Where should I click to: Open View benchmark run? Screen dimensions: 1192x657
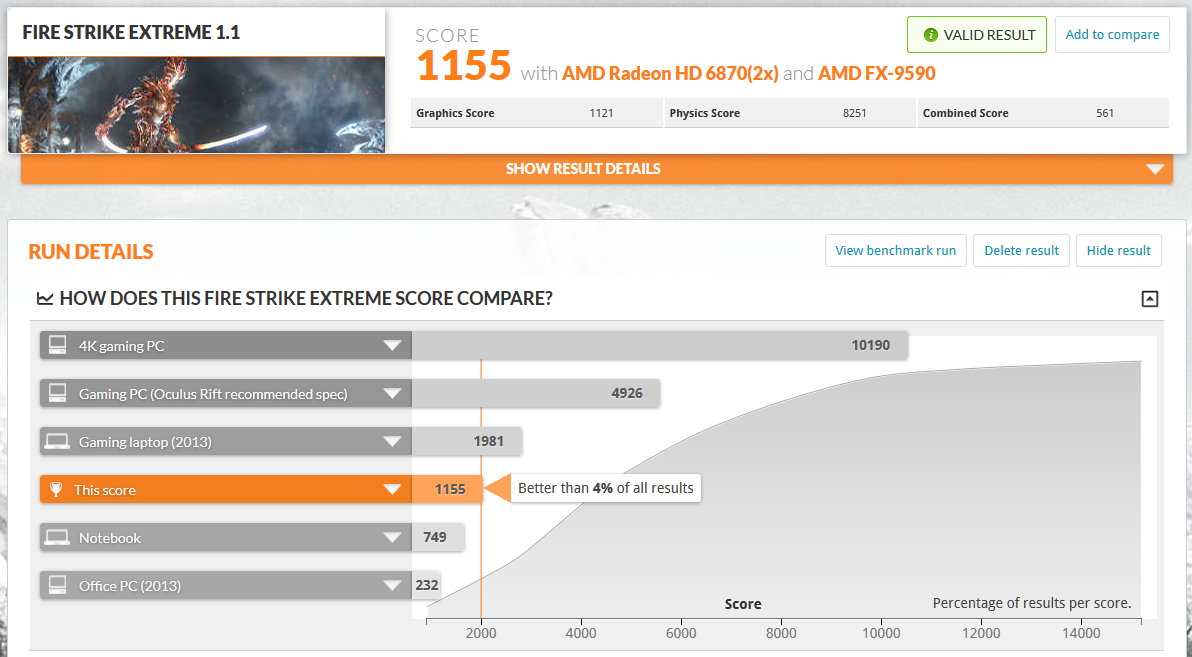coord(895,251)
